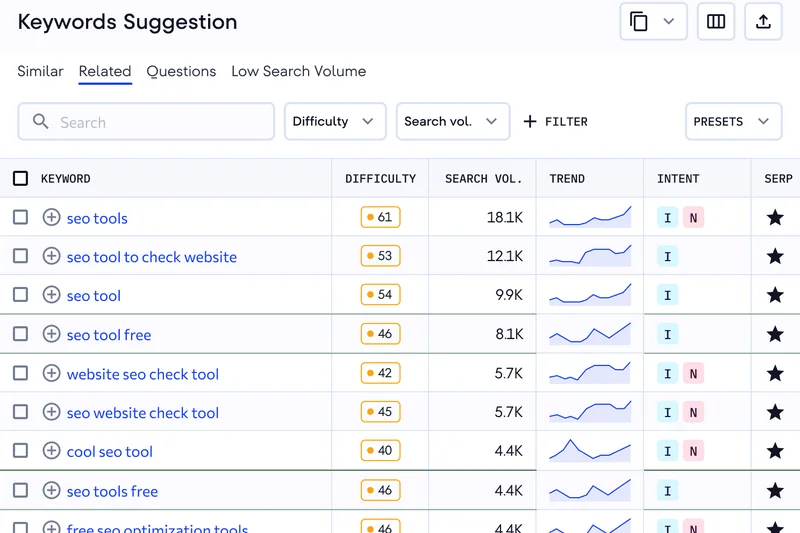The image size is (800, 533).
Task: Click the trend chart for 'seo tools'
Action: (590, 217)
